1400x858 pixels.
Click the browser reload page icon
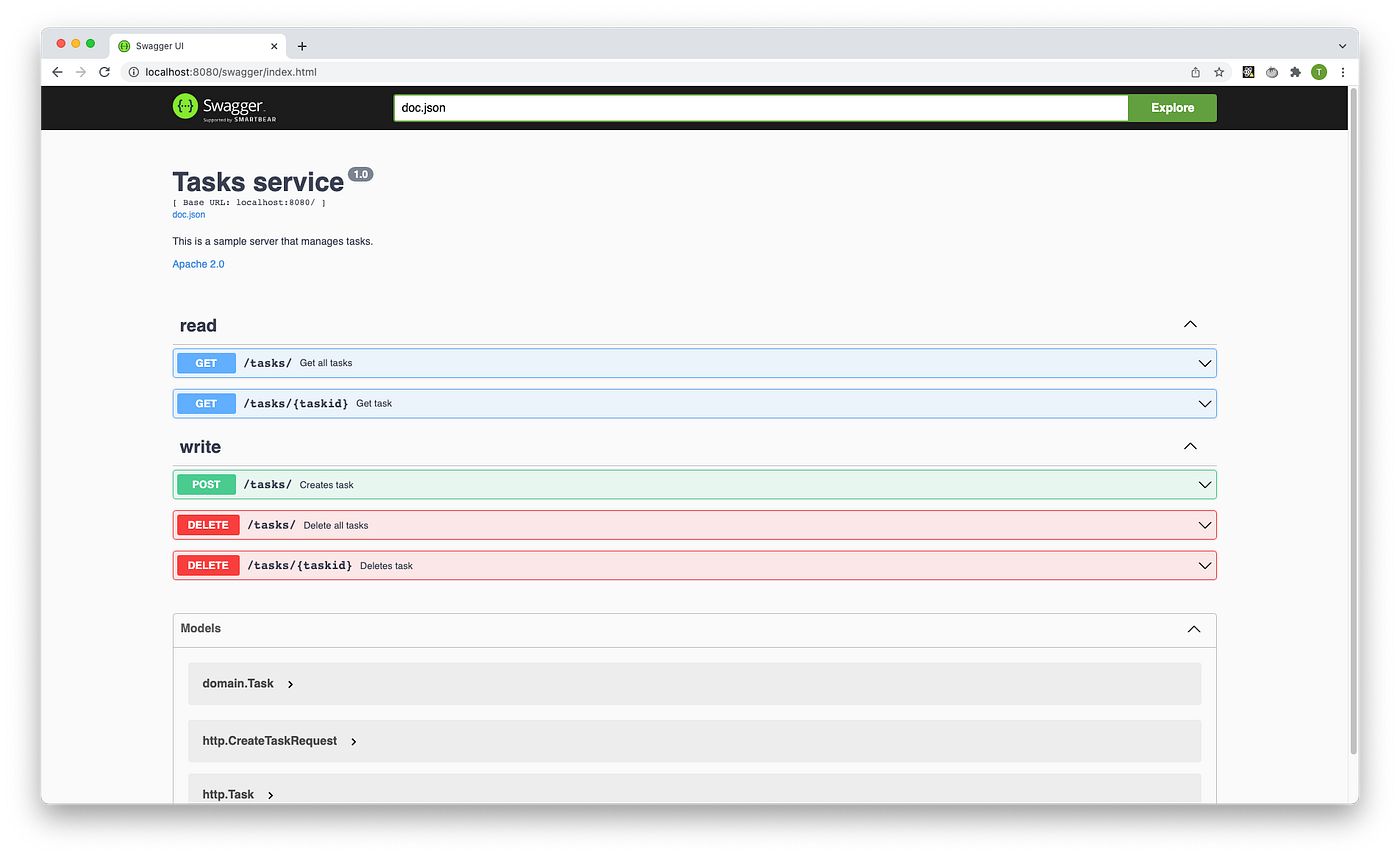click(104, 72)
